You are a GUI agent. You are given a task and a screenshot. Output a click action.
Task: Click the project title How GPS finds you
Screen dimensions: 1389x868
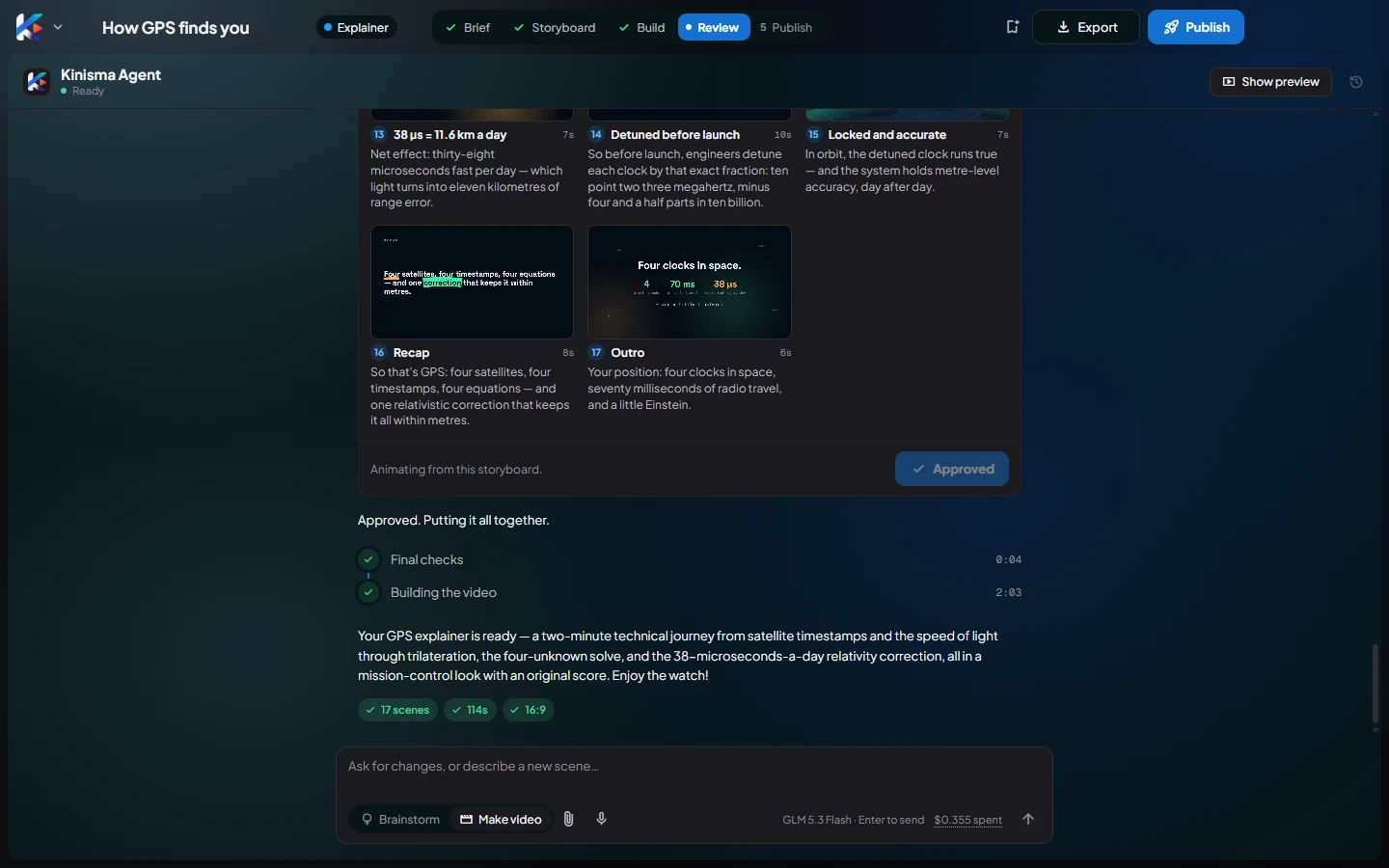click(x=176, y=28)
